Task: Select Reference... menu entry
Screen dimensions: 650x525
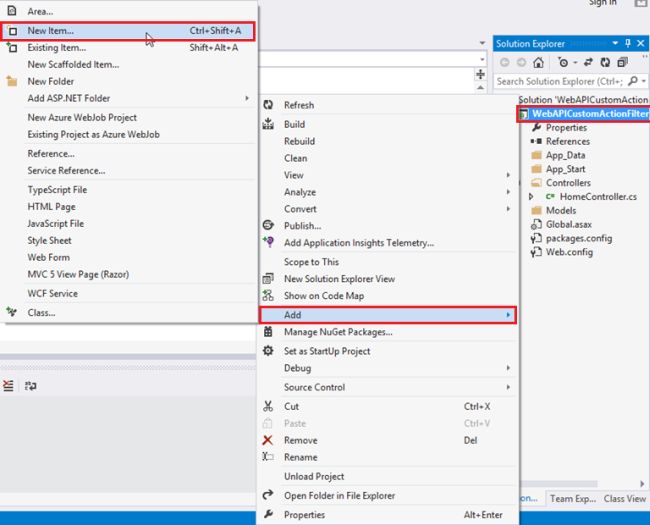Action: coord(128,154)
